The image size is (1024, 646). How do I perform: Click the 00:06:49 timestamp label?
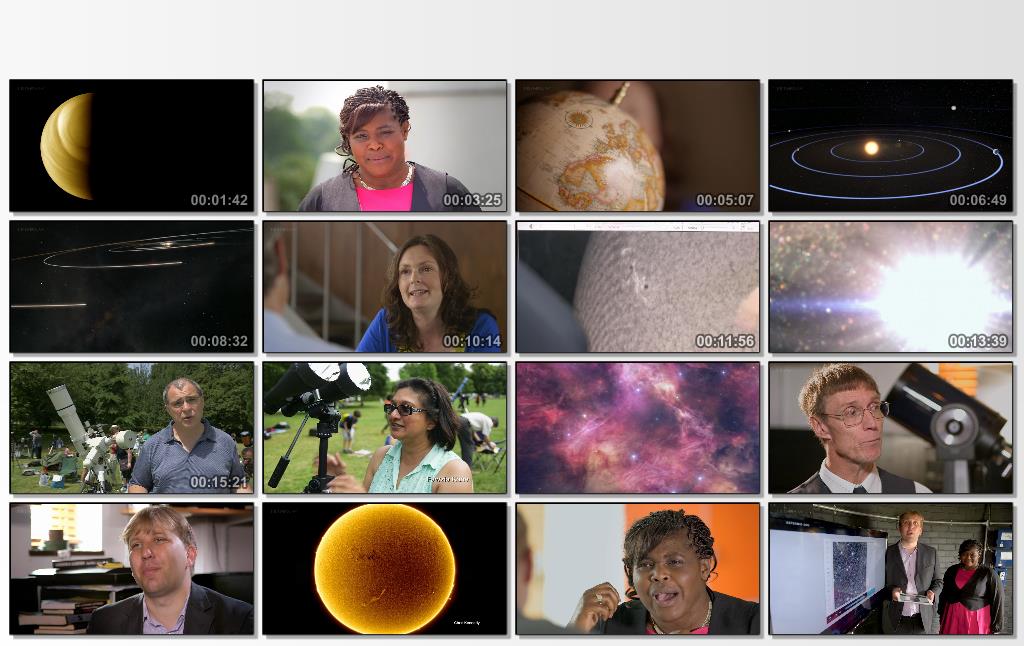[x=978, y=201]
